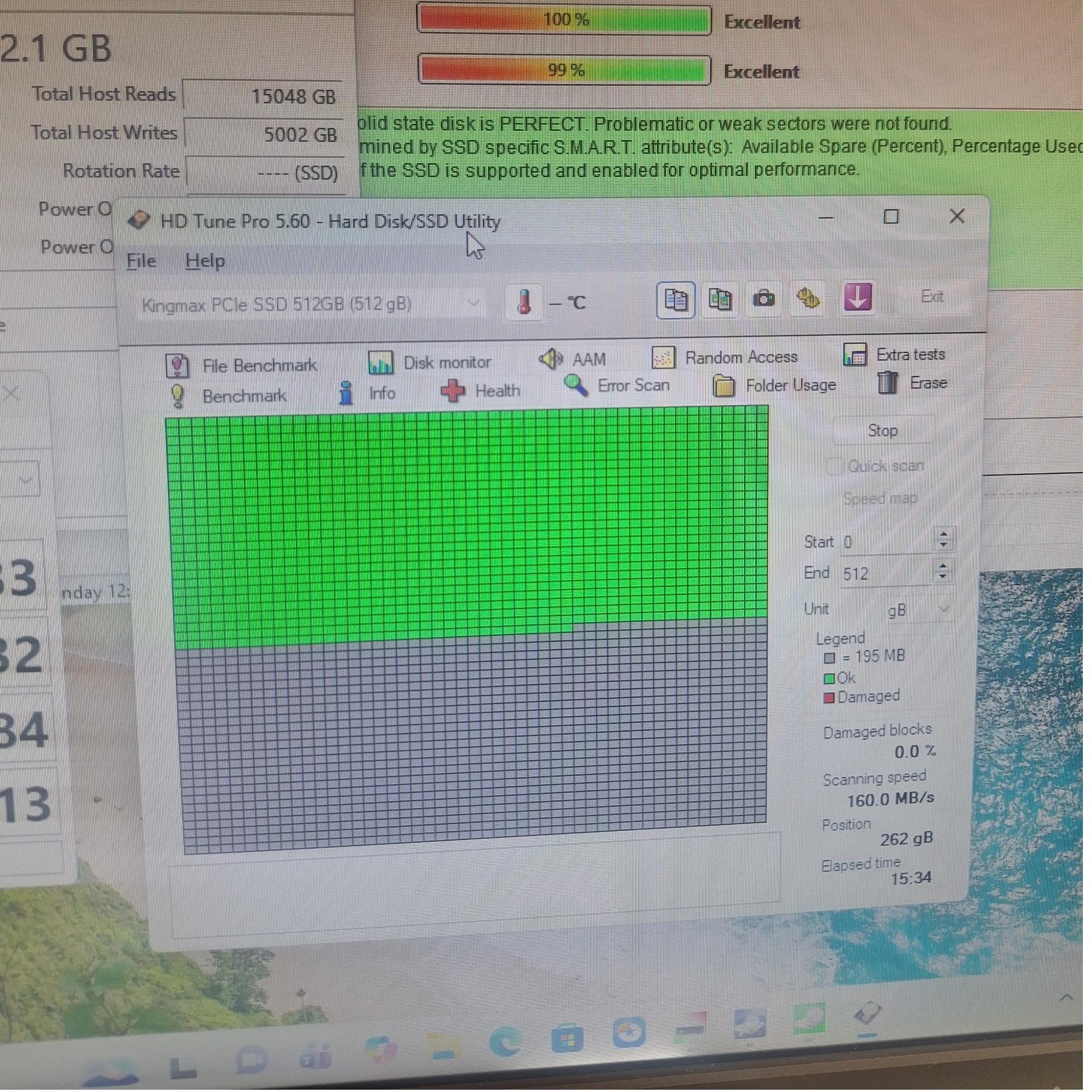The image size is (1092, 1092).
Task: Click the pink down-arrow minimize-to-tray icon
Action: [857, 297]
